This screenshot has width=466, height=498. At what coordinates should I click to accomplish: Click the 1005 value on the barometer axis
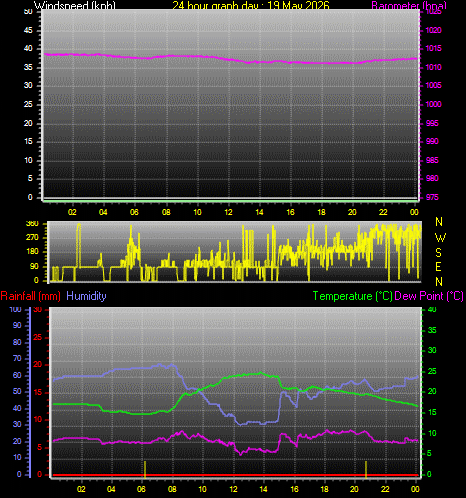click(433, 86)
